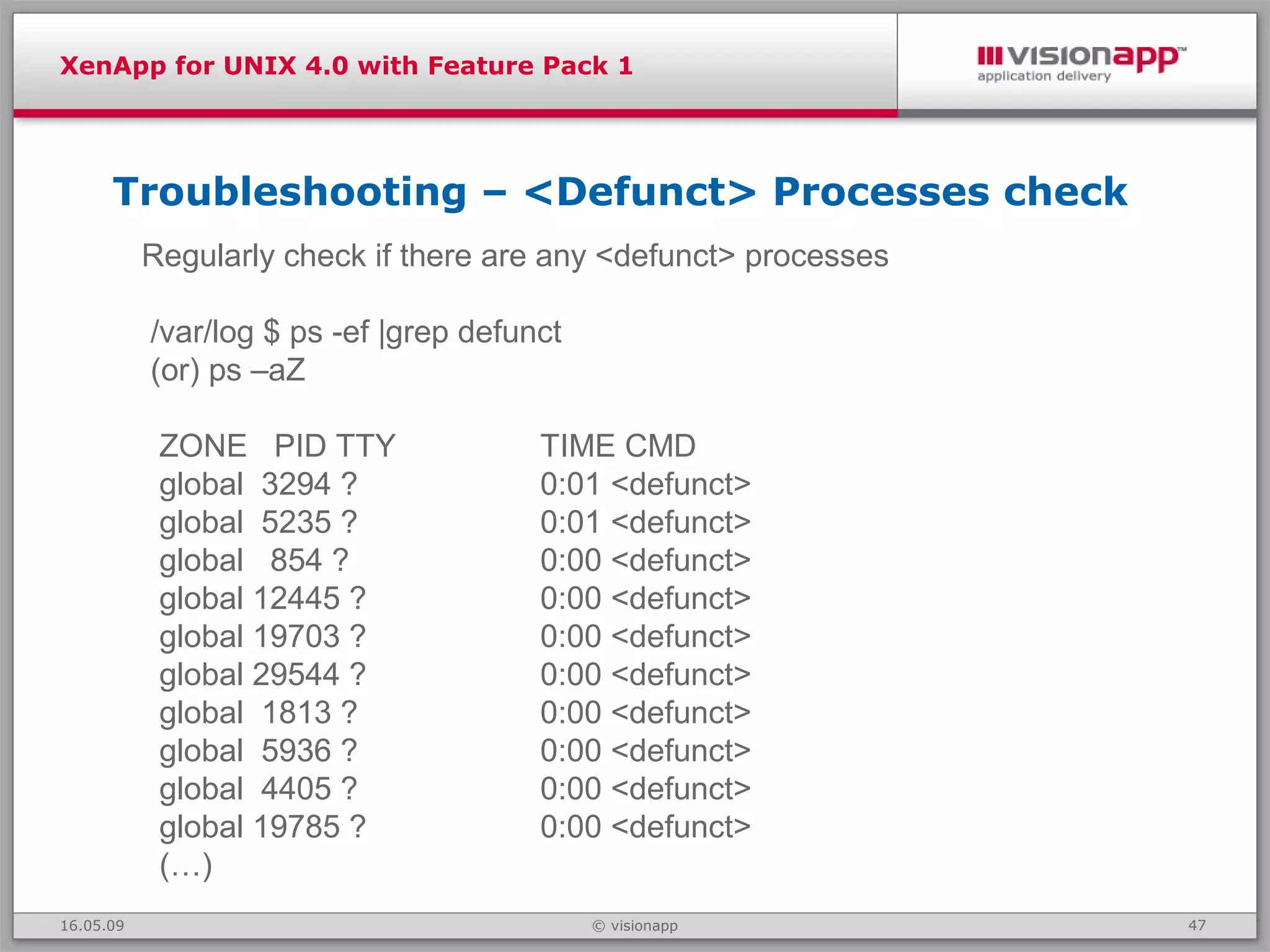Viewport: 1270px width, 952px height.
Task: Click '0:01 <defunct>' next to PID 5235
Action: pyautogui.click(x=646, y=522)
